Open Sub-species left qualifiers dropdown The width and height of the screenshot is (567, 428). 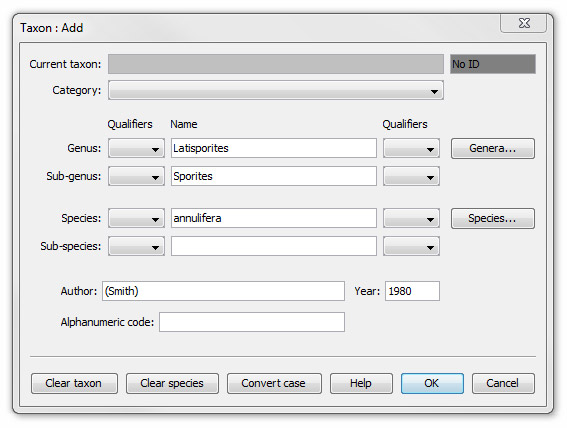(136, 246)
